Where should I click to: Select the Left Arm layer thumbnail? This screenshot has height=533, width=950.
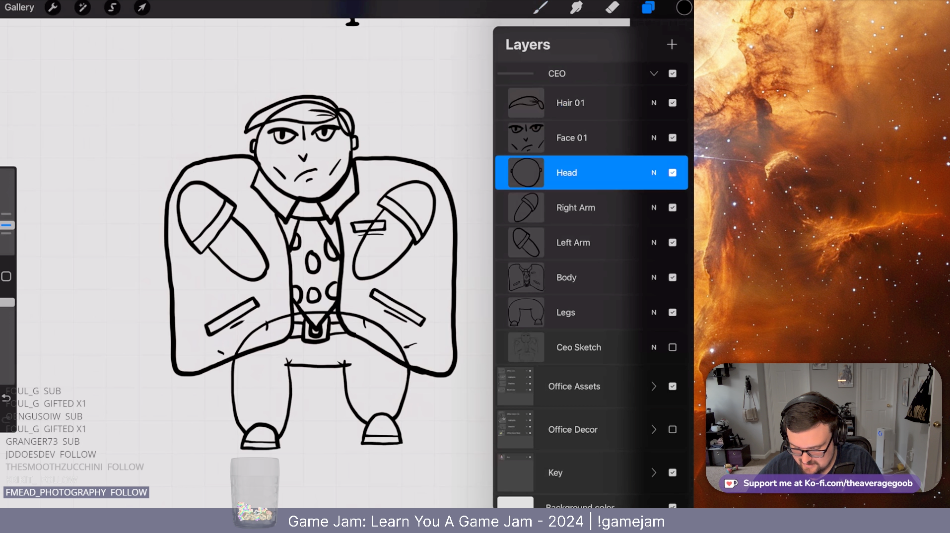coord(526,243)
